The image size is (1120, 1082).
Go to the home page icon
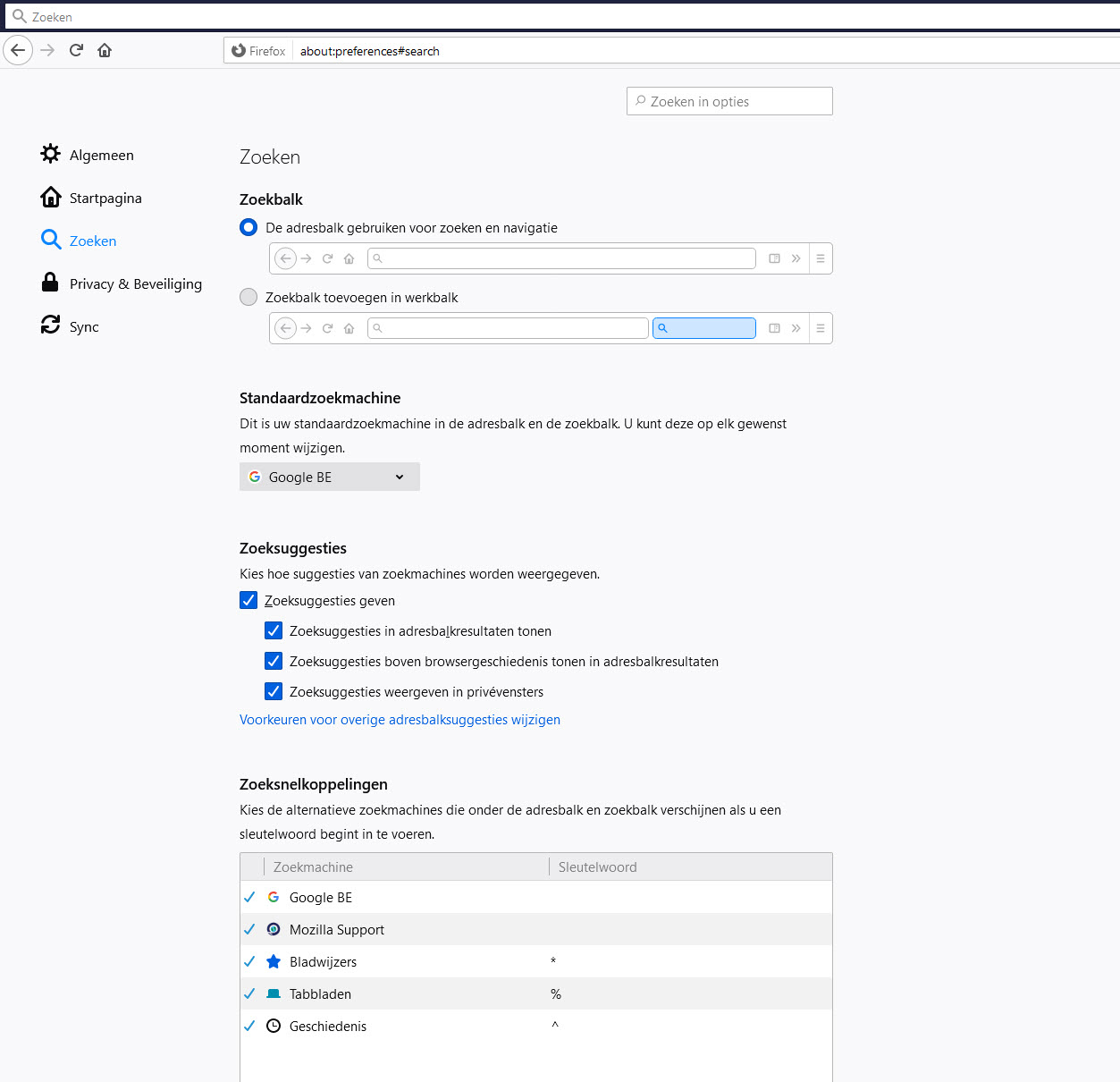[x=105, y=50]
